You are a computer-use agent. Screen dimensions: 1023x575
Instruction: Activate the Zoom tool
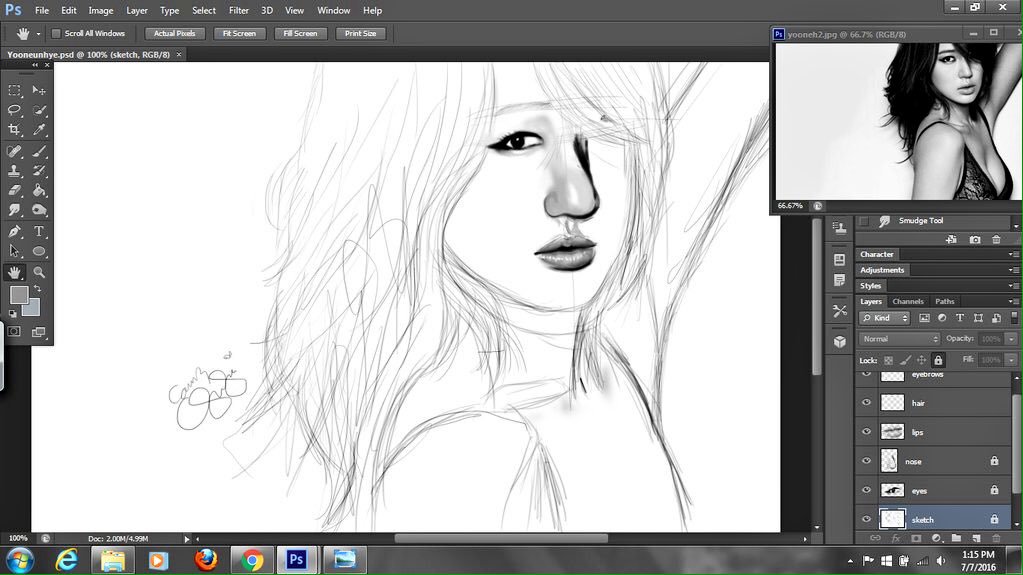click(39, 272)
